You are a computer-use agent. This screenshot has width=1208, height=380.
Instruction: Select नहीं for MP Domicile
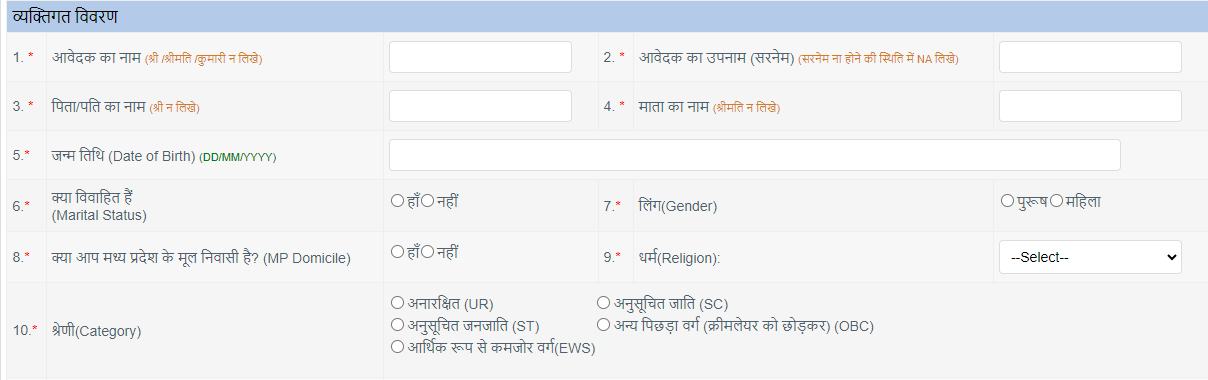tap(427, 252)
